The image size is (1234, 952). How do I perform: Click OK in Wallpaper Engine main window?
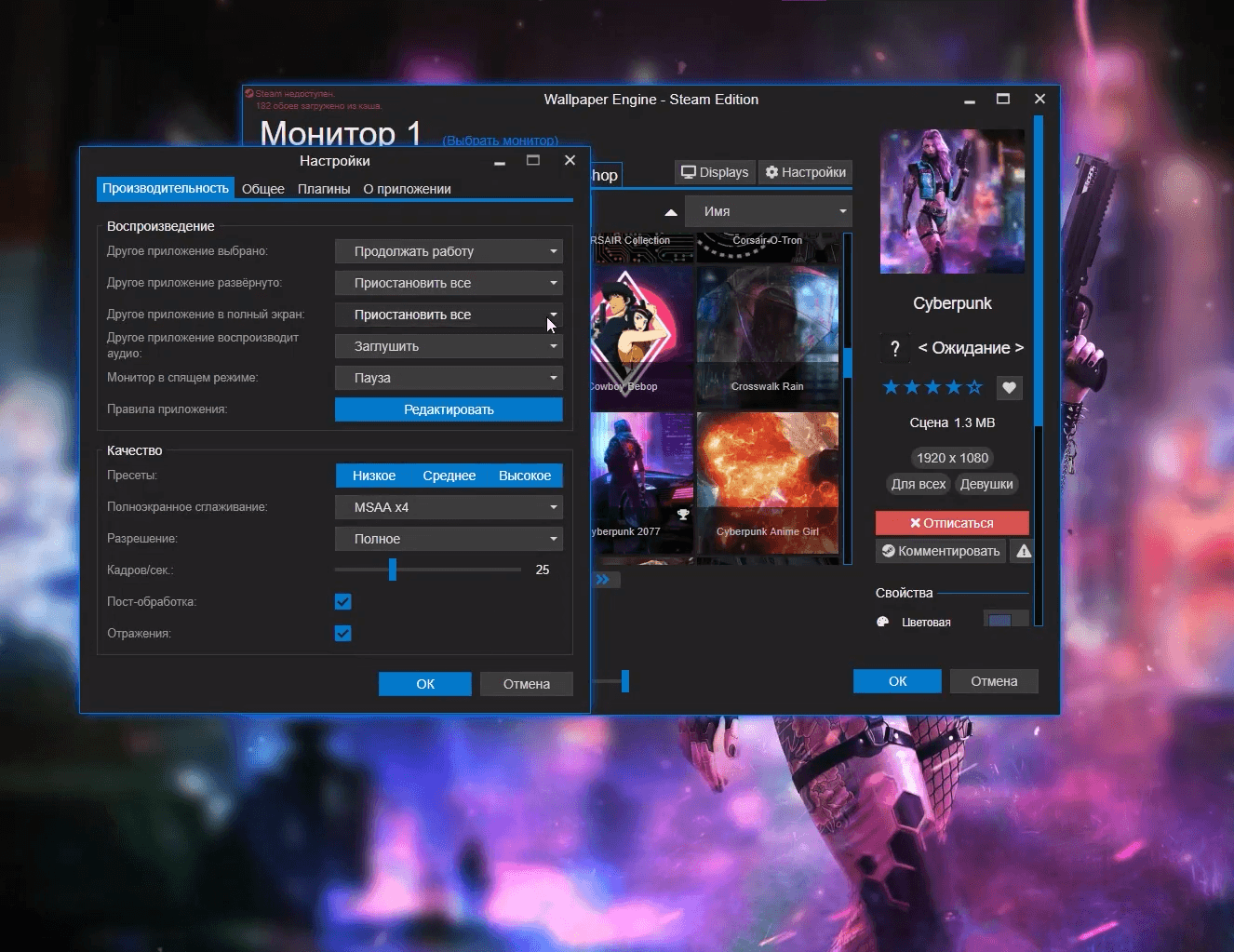(x=897, y=681)
